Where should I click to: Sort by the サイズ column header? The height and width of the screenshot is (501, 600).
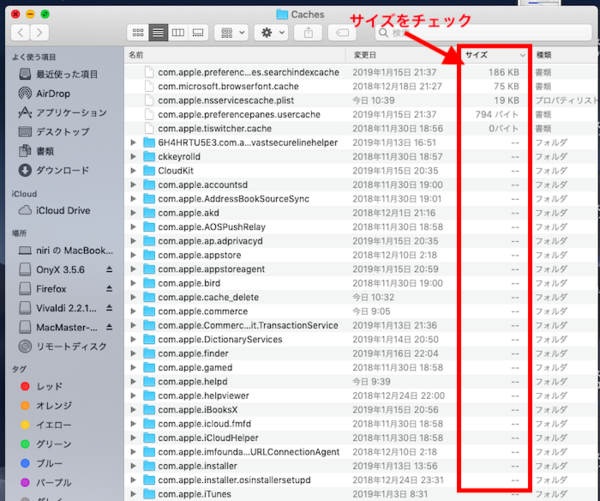pyautogui.click(x=494, y=55)
